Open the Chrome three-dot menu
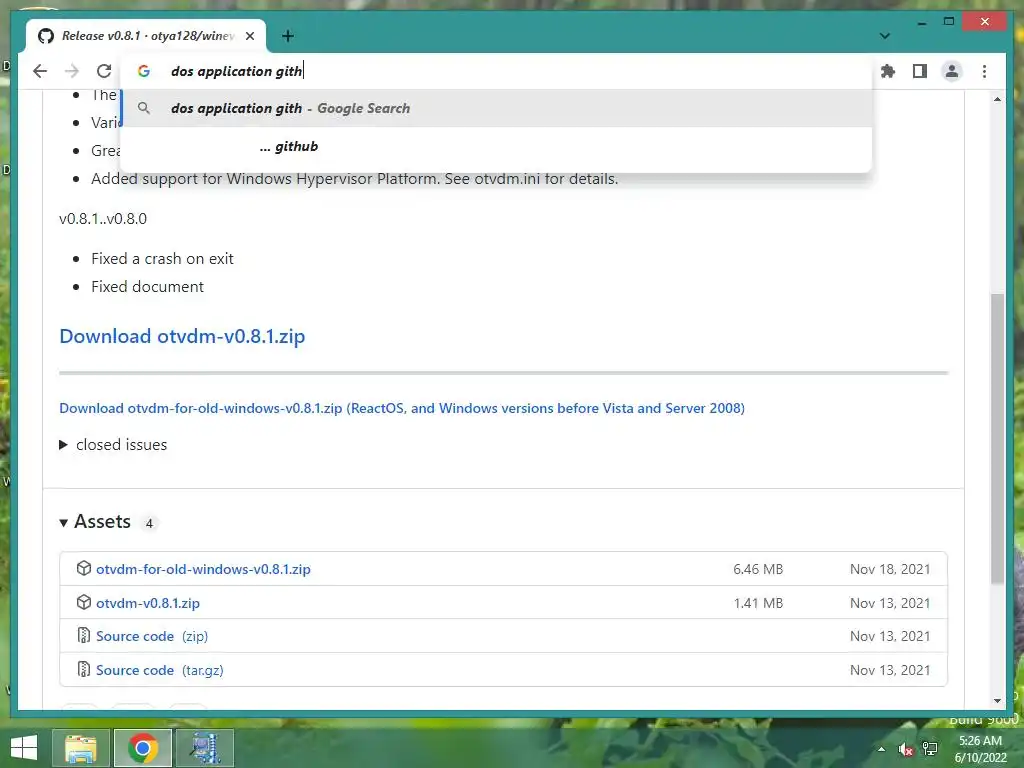 point(984,71)
